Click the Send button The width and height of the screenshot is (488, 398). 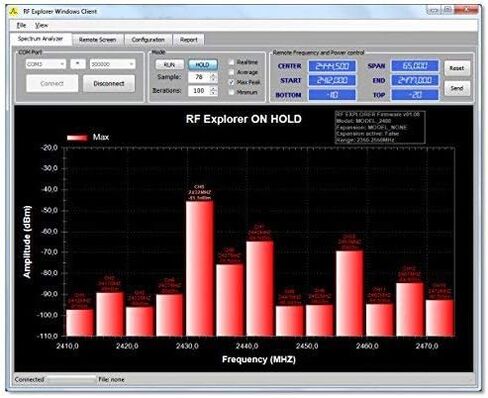point(457,88)
